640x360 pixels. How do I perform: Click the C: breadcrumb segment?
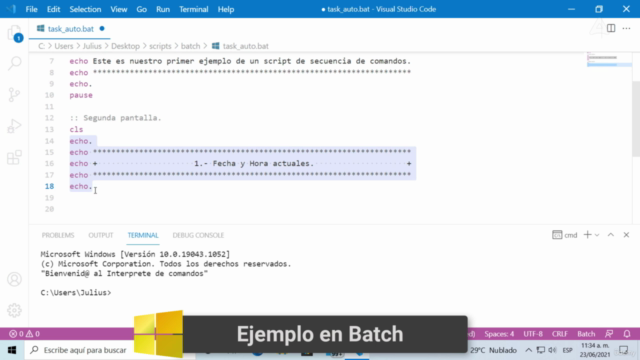pos(41,46)
